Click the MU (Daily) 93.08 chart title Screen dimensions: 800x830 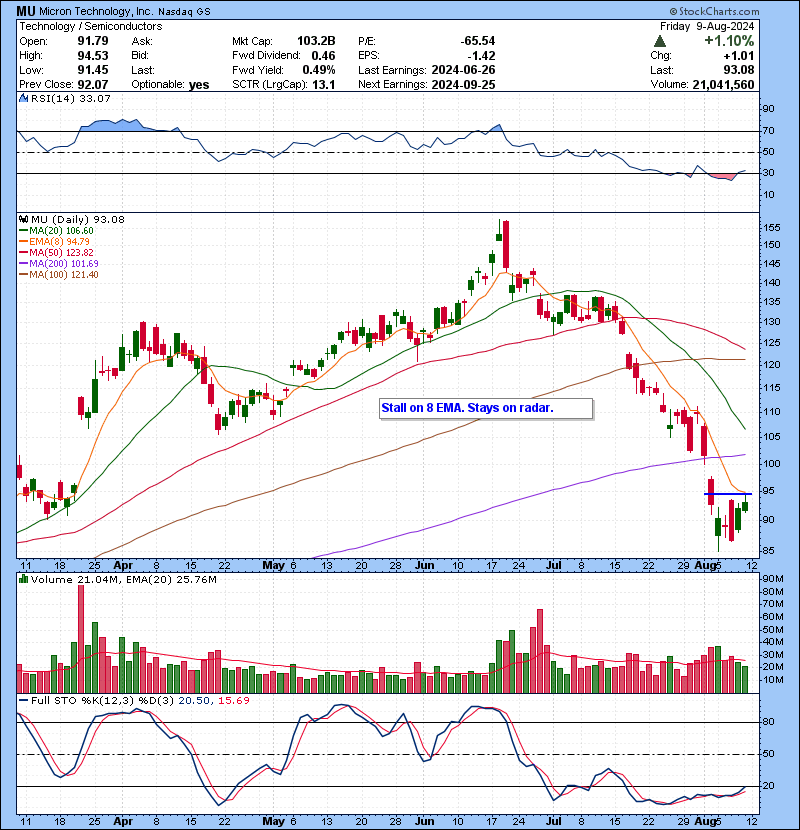[77, 219]
